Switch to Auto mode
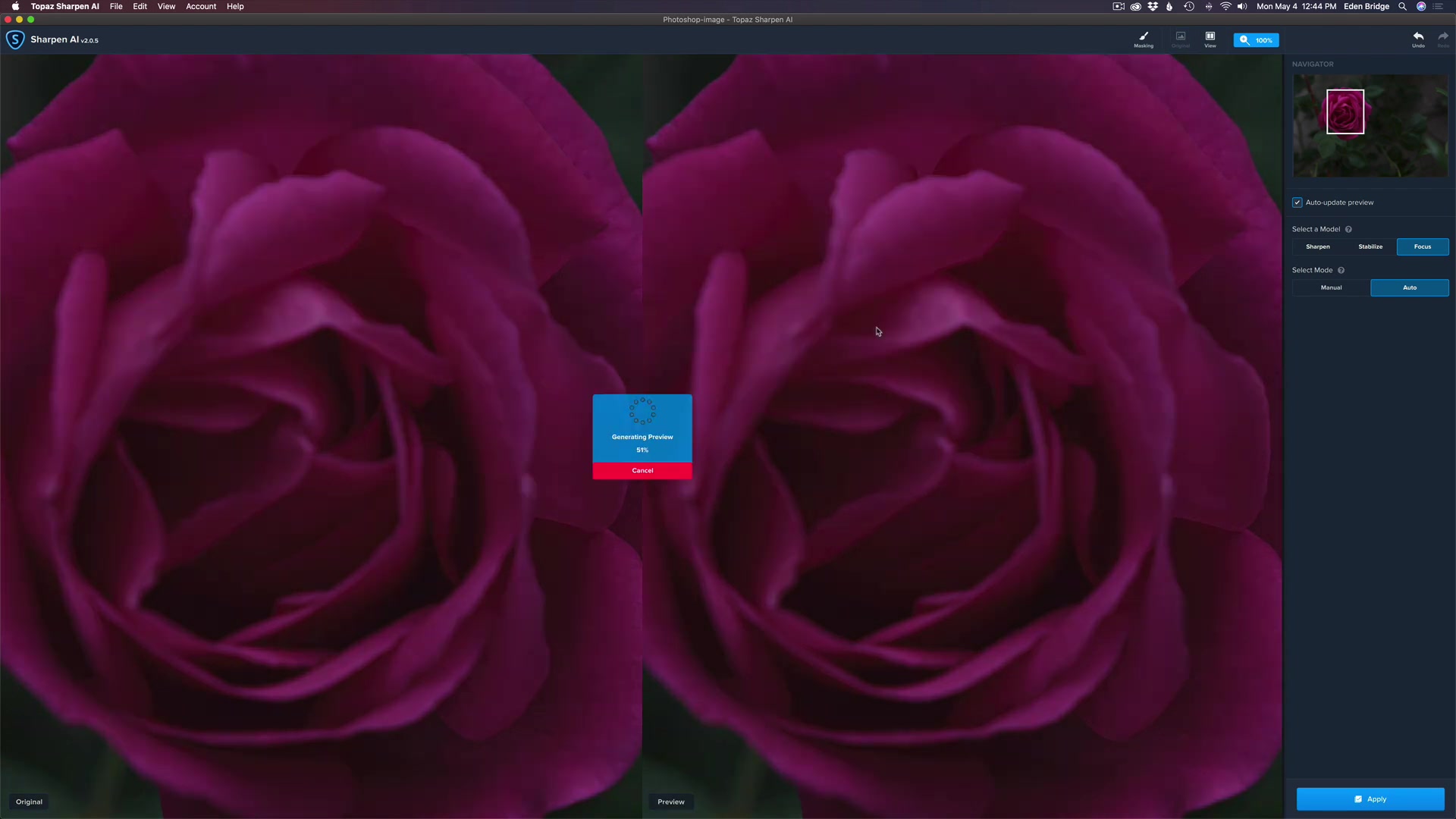Image resolution: width=1456 pixels, height=819 pixels. [1410, 287]
